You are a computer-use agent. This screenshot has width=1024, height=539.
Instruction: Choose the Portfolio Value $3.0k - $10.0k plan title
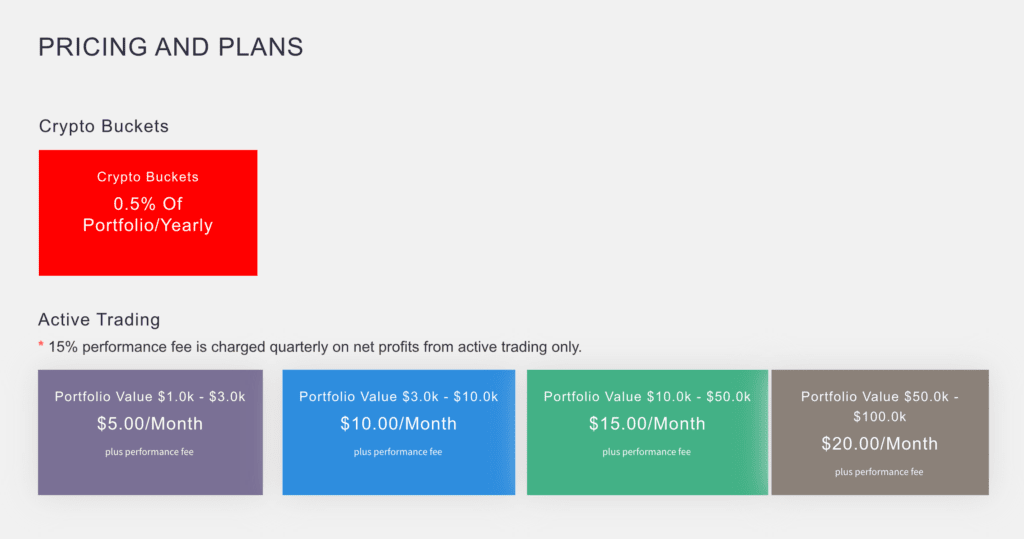[x=398, y=397]
